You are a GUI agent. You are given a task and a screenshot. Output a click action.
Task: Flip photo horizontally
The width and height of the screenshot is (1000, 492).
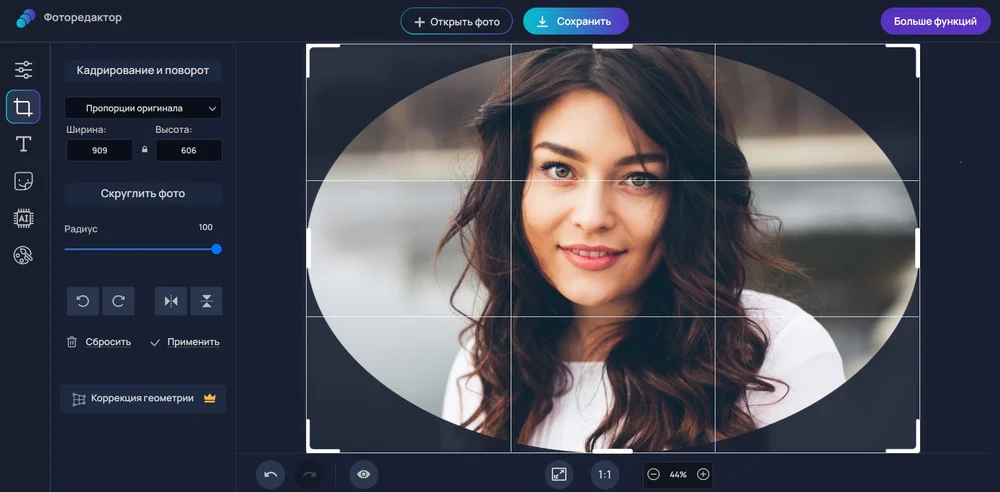coord(171,301)
